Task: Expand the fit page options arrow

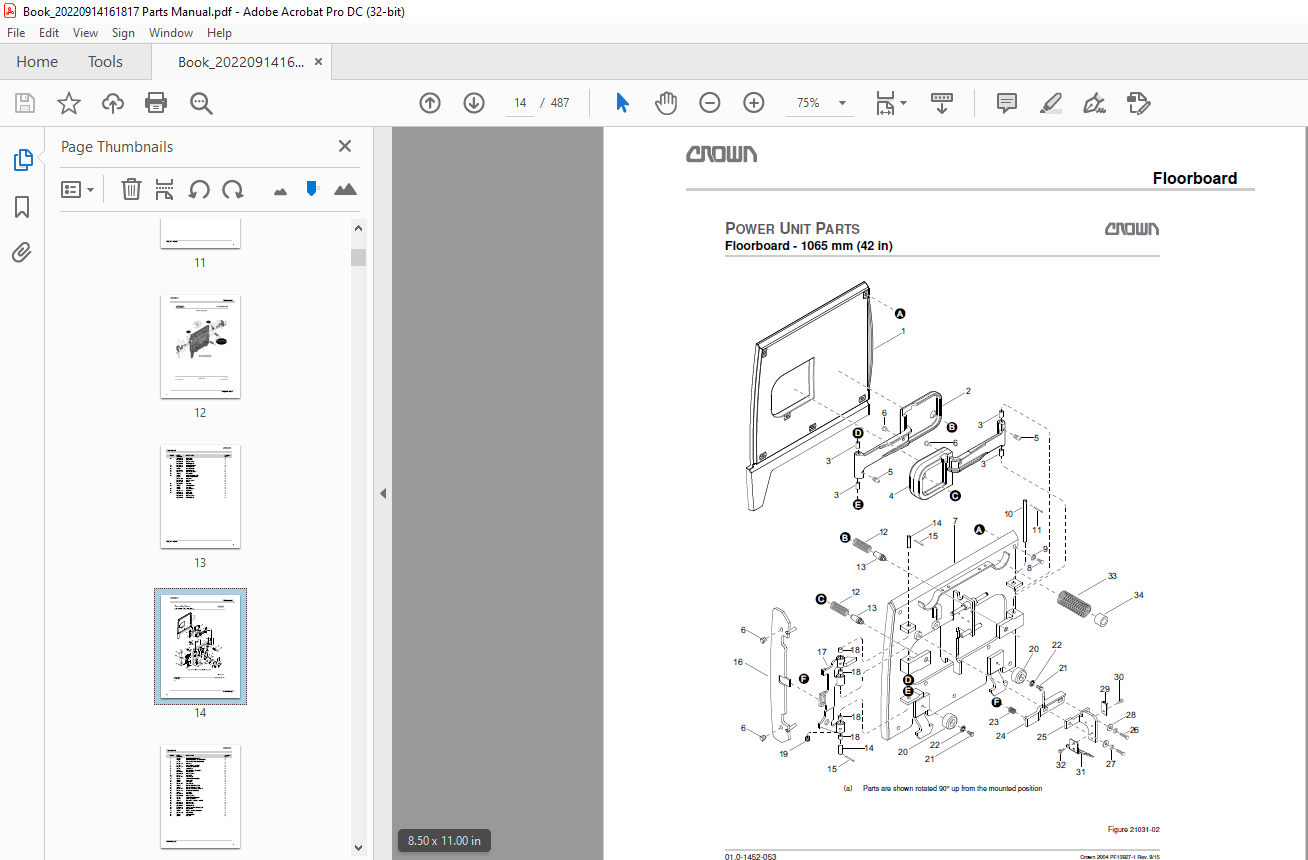Action: tap(904, 103)
